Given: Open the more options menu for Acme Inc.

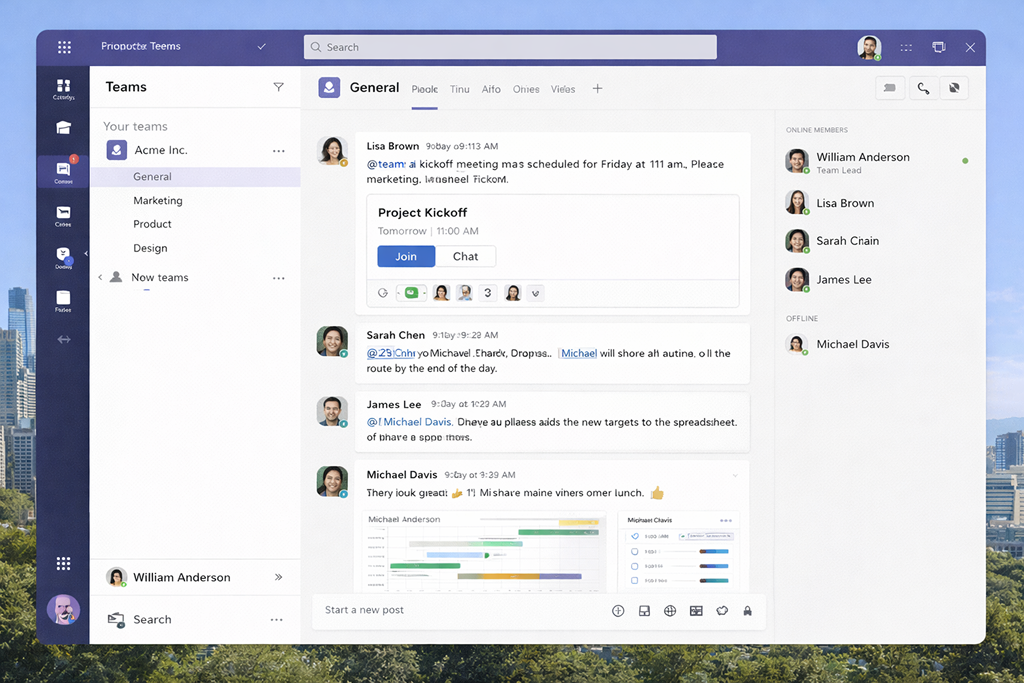Looking at the screenshot, I should (x=279, y=151).
